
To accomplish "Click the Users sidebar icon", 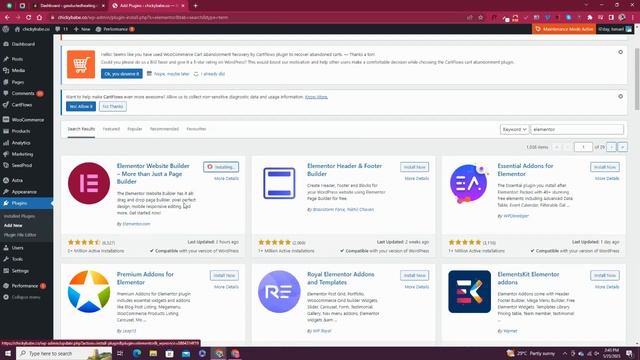I will (6, 248).
